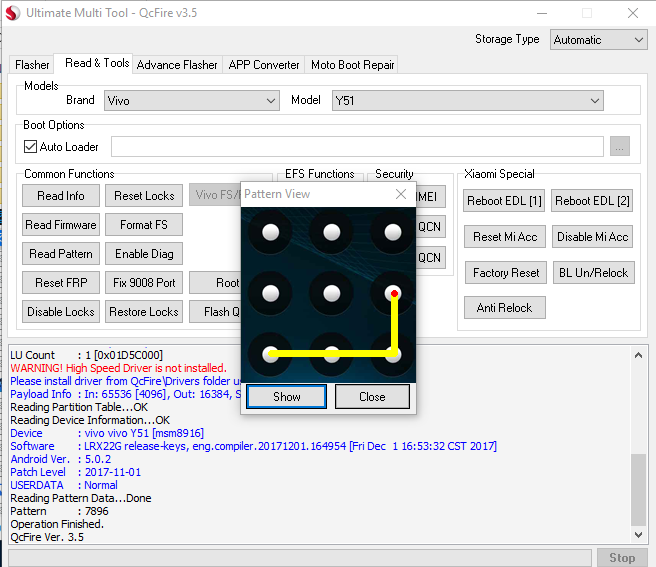Click the Read Info button
The width and height of the screenshot is (656, 567).
(61, 195)
